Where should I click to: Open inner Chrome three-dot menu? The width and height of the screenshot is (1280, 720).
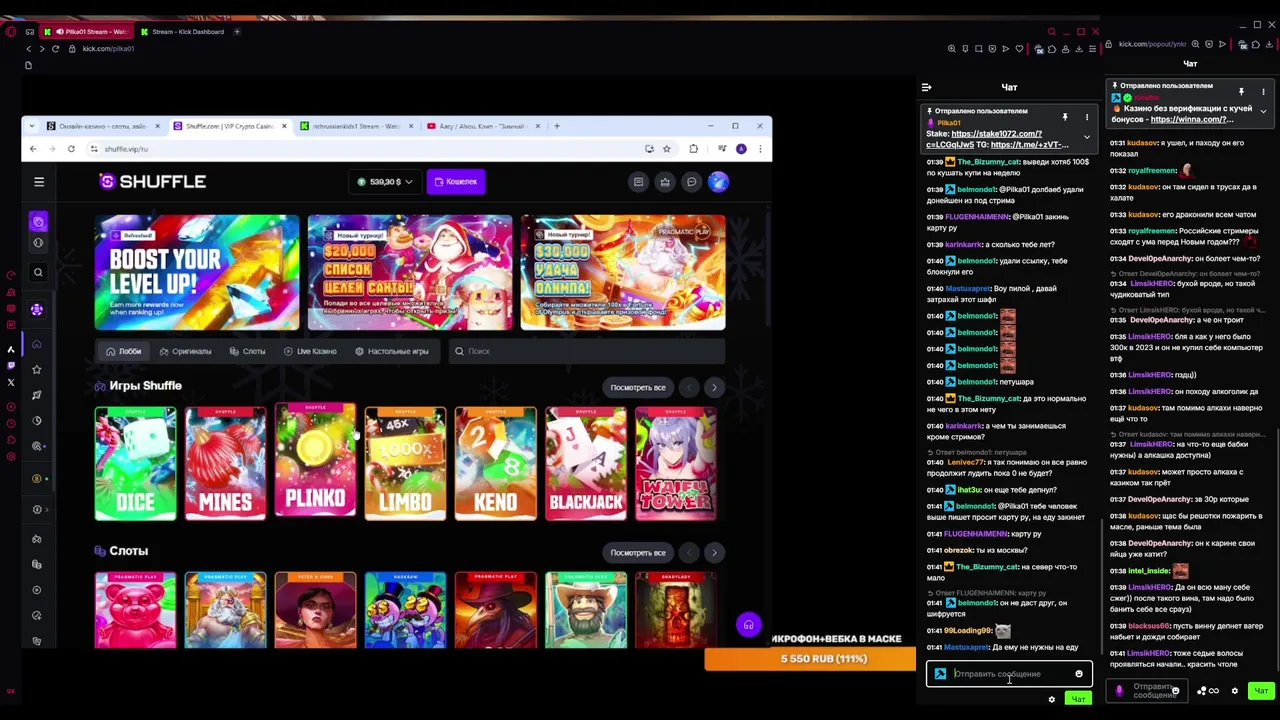(x=760, y=149)
